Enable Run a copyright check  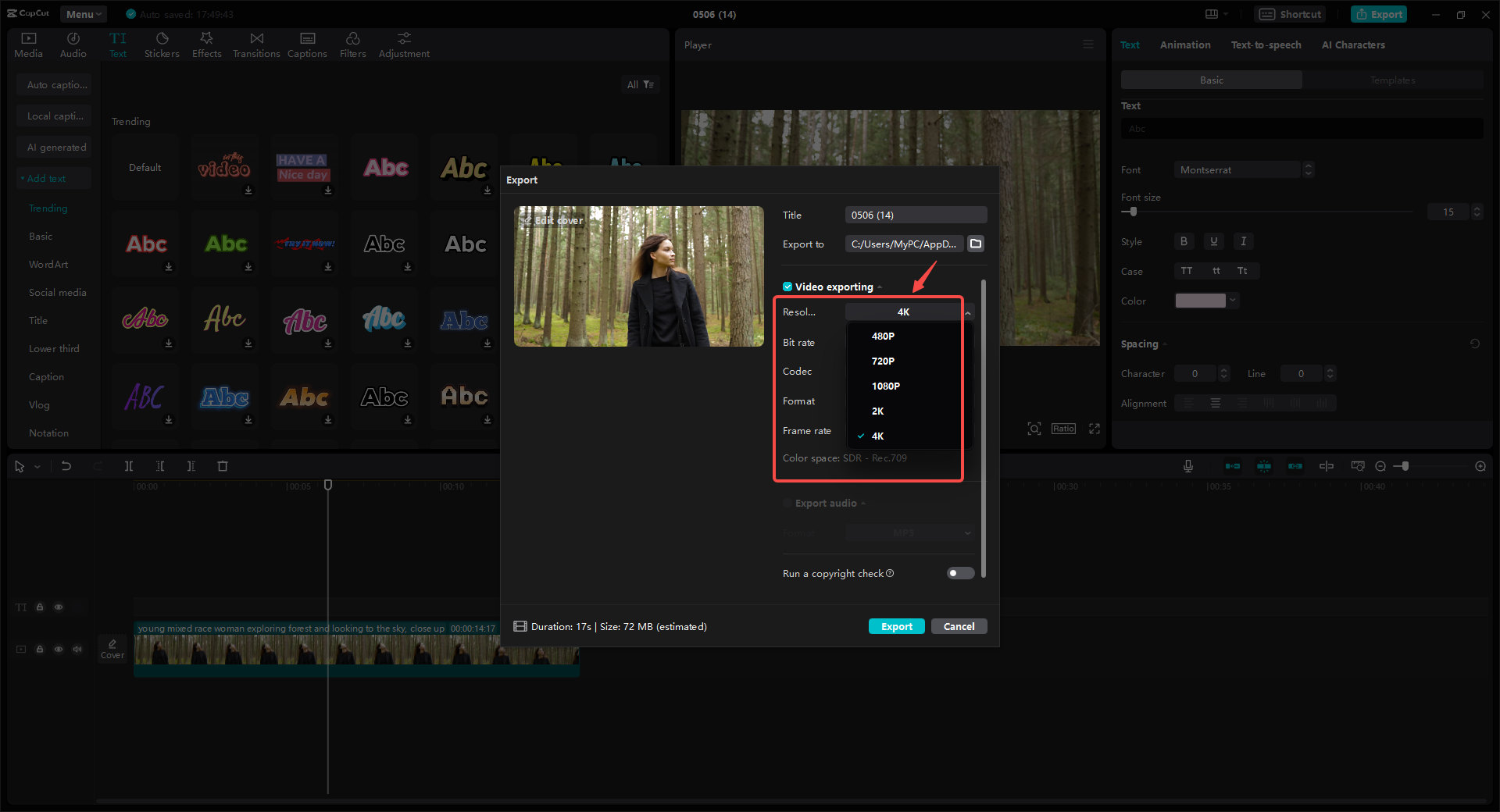tap(959, 573)
